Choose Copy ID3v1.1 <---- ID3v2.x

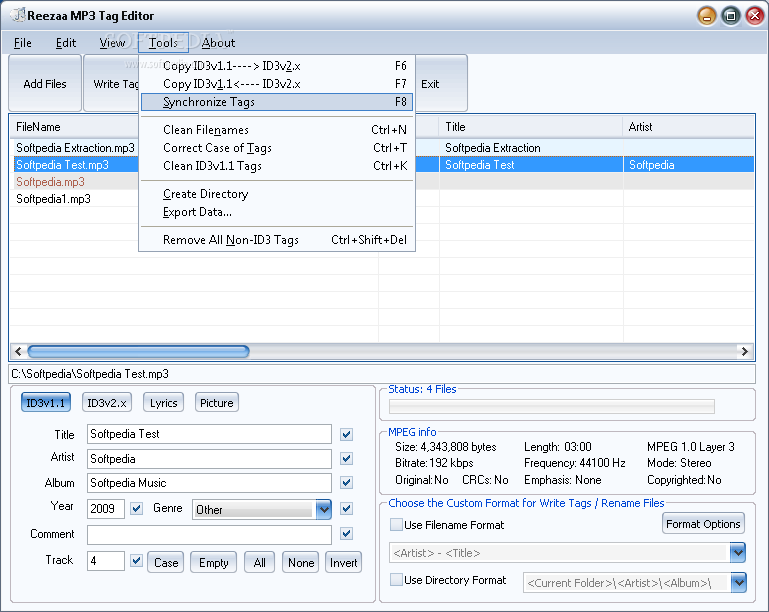[277, 84]
